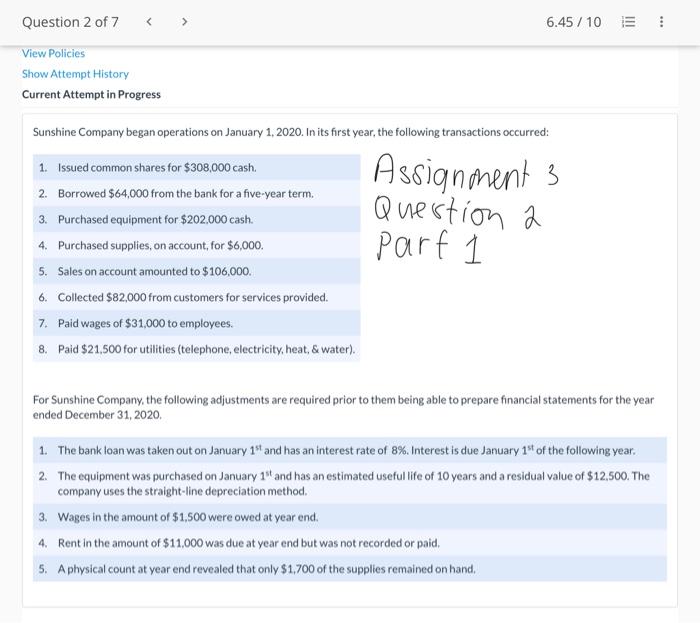Select the row 'Purchased equipment for $202,000 cash.'
This screenshot has height=623, width=700.
pyautogui.click(x=196, y=219)
